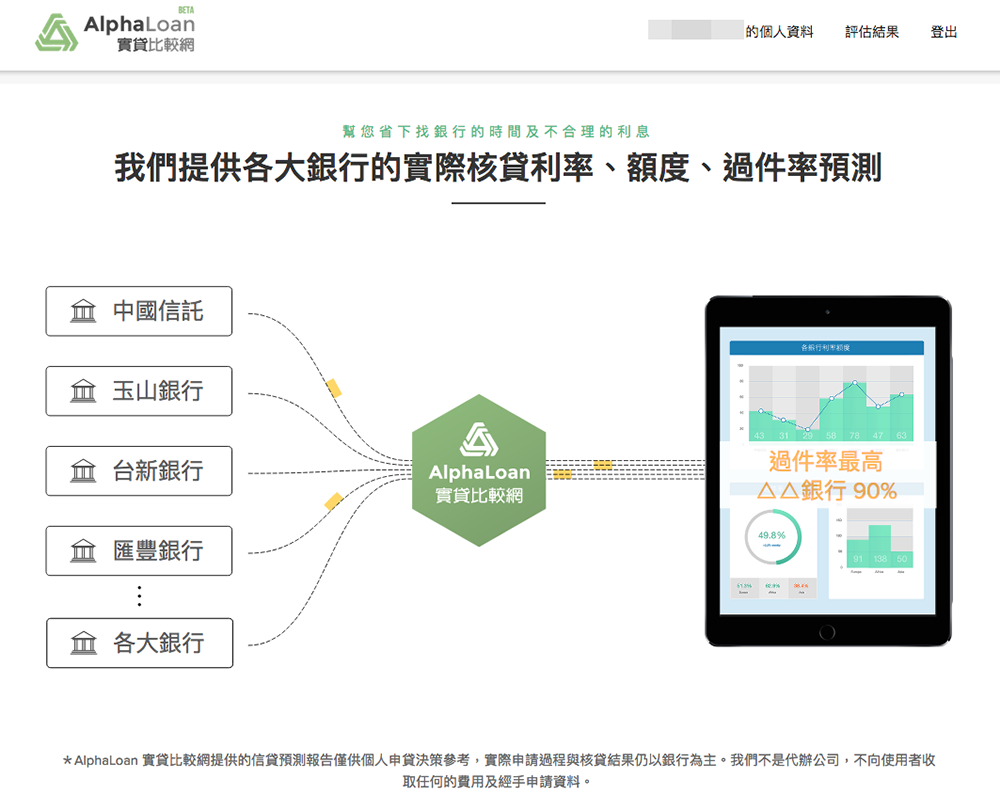Click the 49.8% circular progress gauge
This screenshot has width=1000, height=811.
point(772,537)
